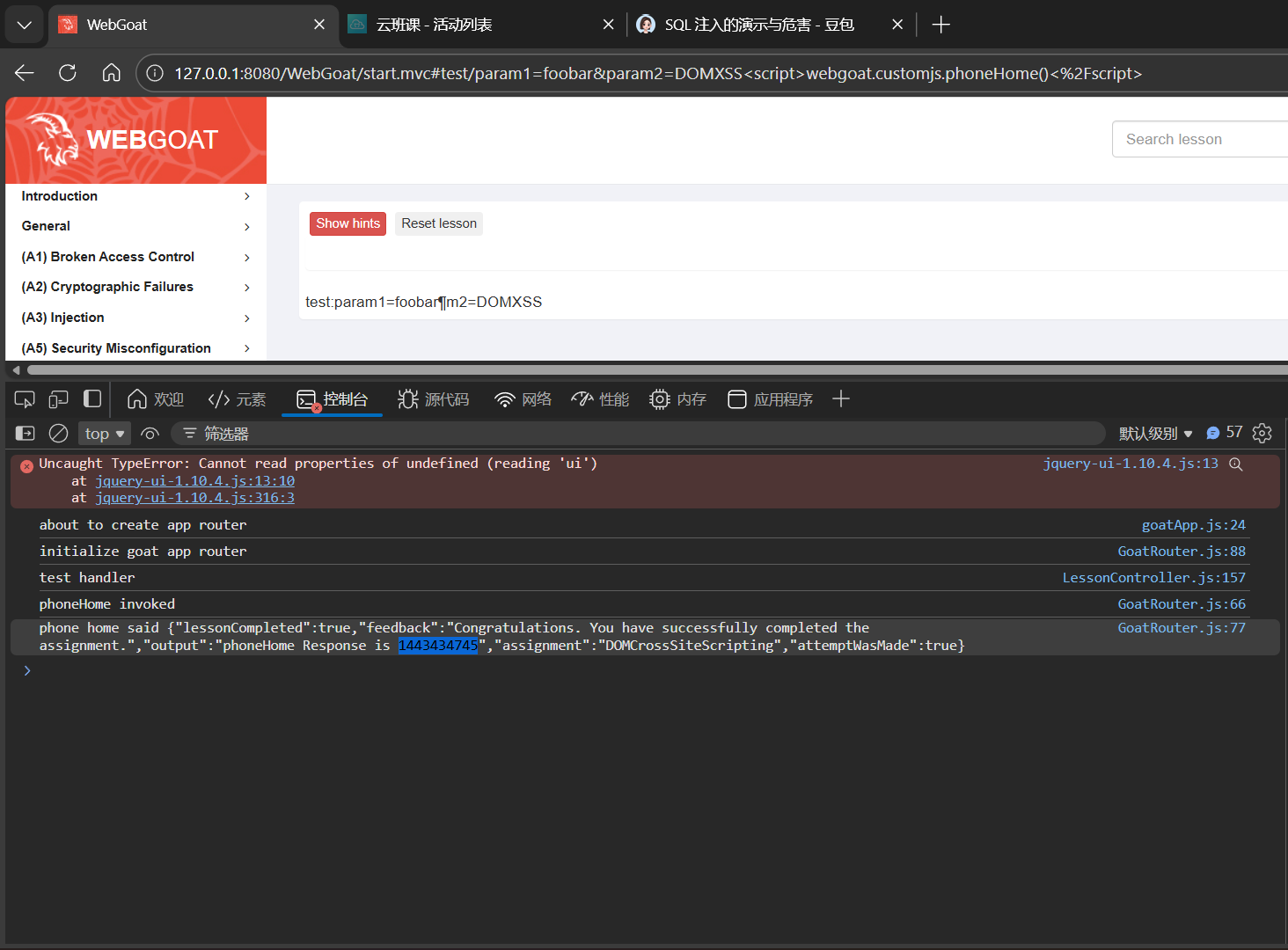Close the 云班课 - 活动列表 tab
Screen dimensions: 1288x950
pyautogui.click(x=608, y=25)
